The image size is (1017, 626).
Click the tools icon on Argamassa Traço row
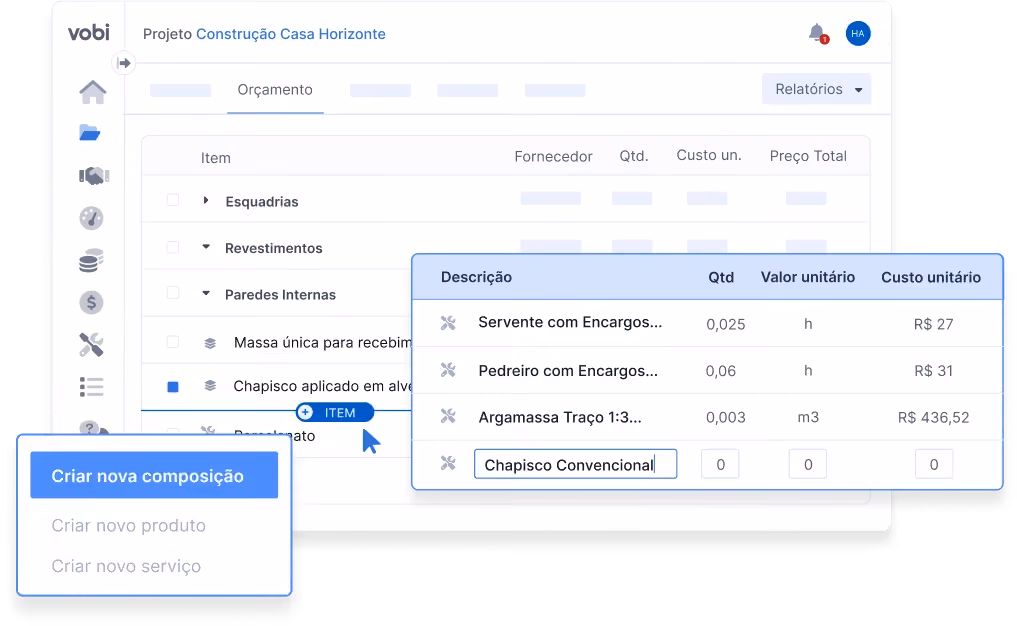pos(448,416)
